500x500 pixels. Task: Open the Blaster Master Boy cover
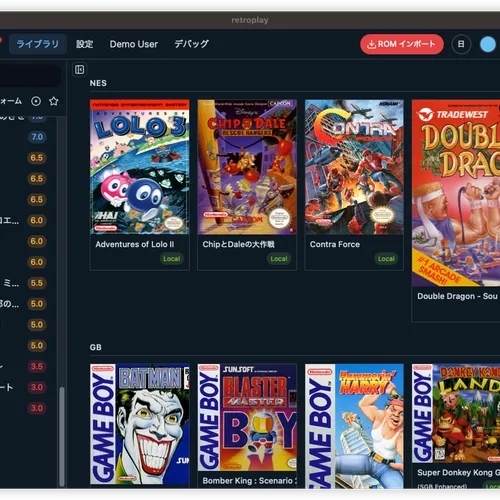coord(247,417)
